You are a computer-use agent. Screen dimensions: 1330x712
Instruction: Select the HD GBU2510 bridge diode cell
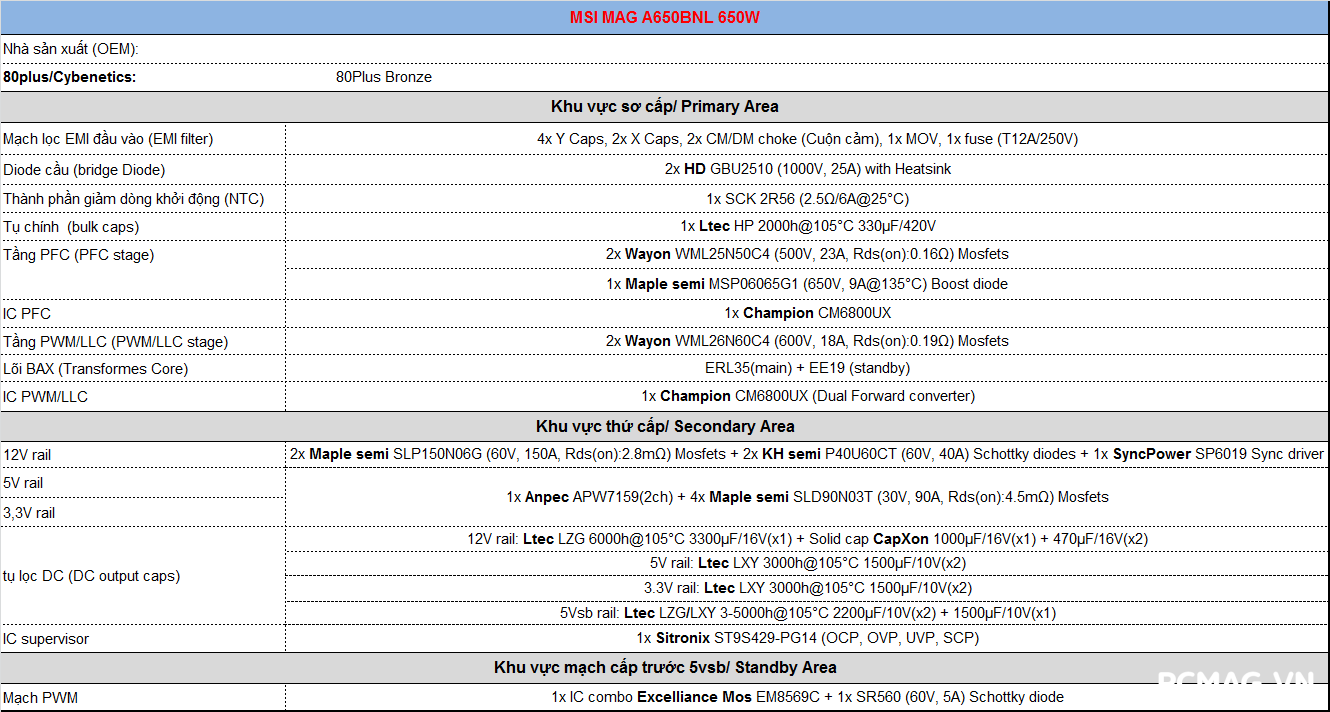807,169
